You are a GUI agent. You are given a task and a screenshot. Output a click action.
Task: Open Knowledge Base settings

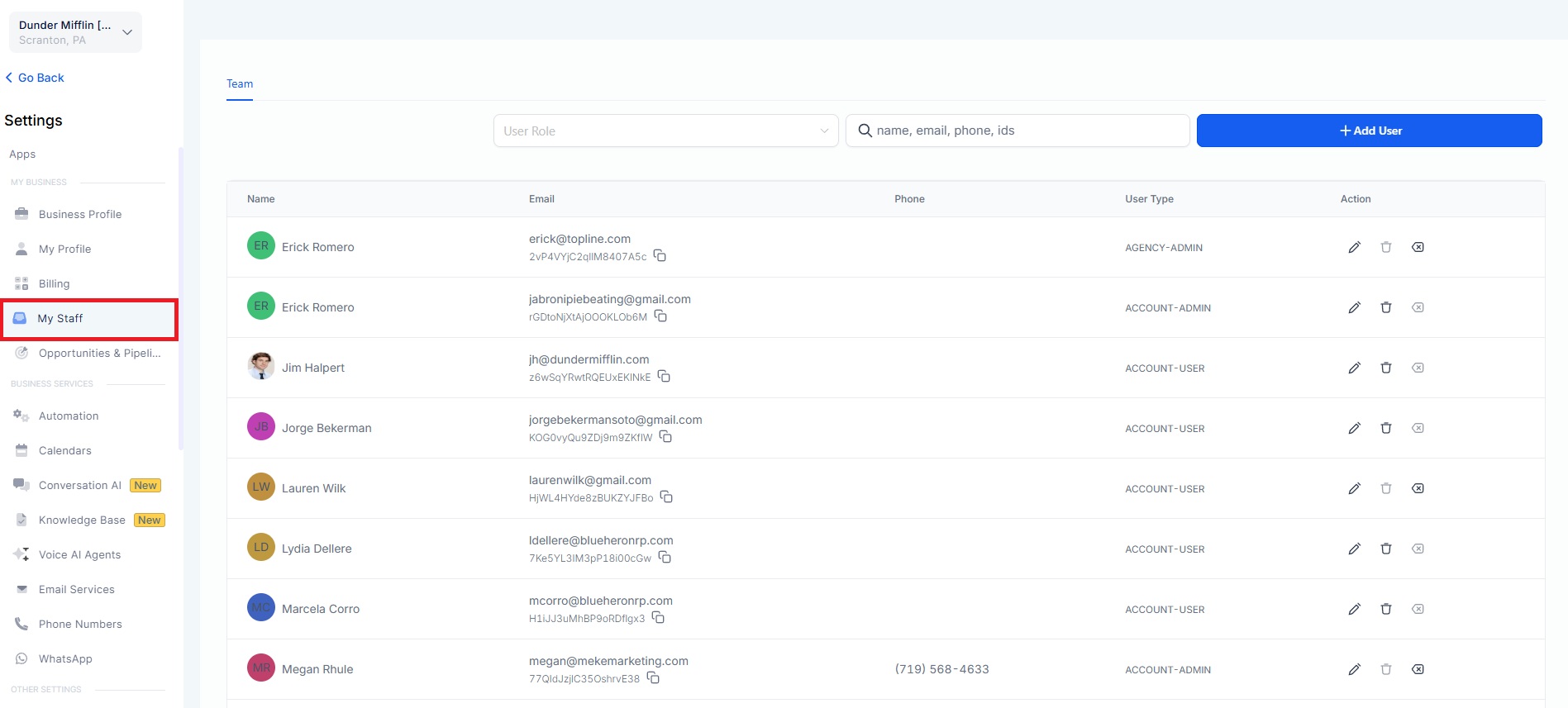pos(82,520)
